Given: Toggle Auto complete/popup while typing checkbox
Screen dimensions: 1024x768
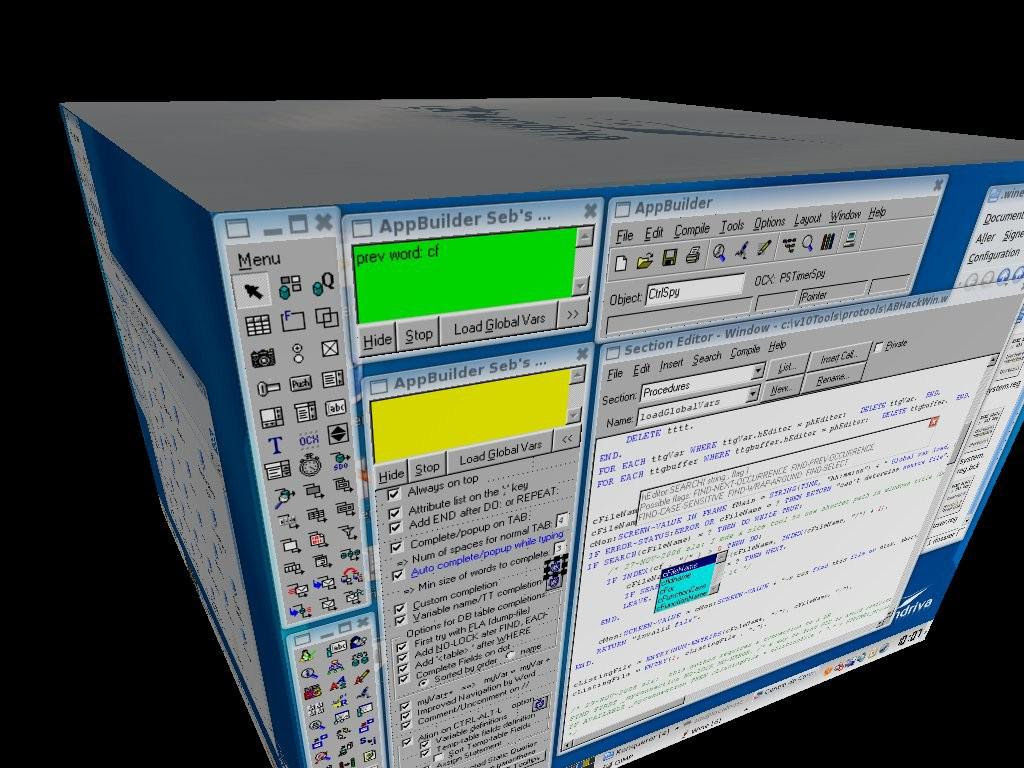Looking at the screenshot, I should [x=398, y=575].
